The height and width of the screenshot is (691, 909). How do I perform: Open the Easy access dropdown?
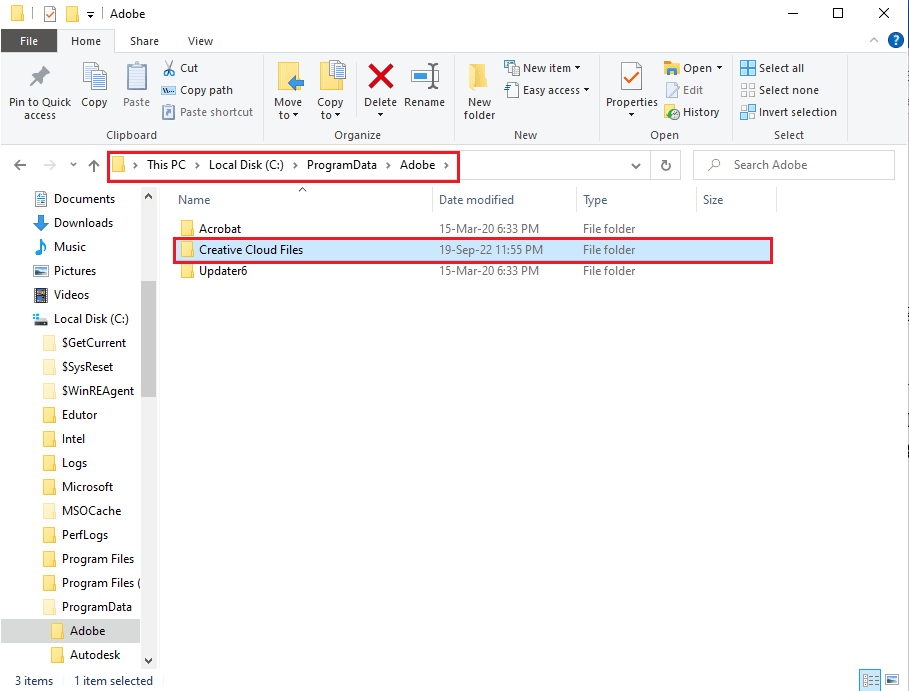click(x=547, y=90)
